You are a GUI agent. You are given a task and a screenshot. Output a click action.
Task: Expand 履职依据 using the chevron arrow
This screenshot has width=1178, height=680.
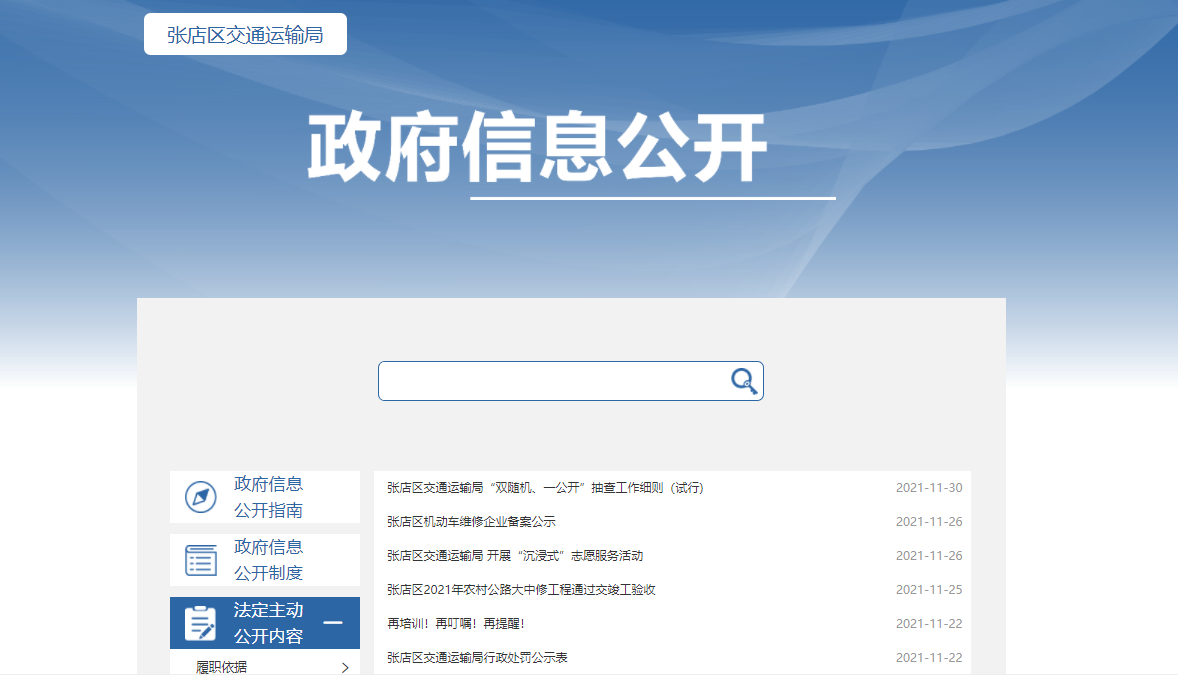(345, 667)
